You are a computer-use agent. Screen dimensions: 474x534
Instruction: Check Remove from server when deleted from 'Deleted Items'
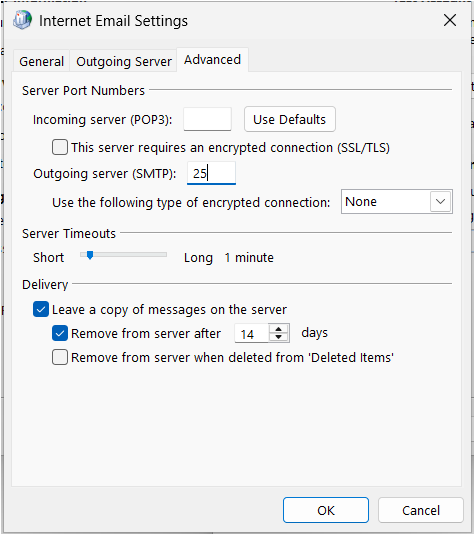(60, 357)
